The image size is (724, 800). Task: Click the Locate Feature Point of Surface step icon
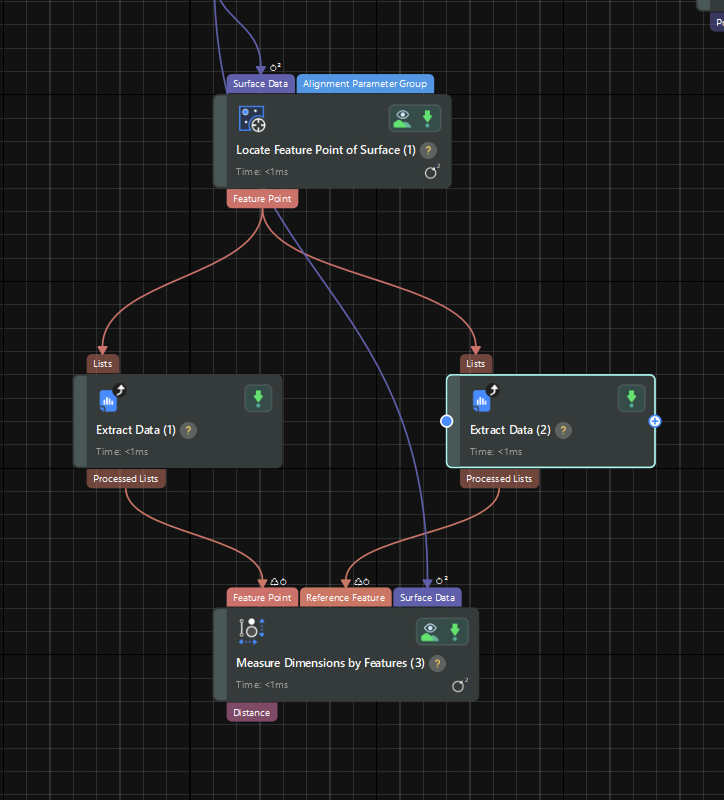251,119
